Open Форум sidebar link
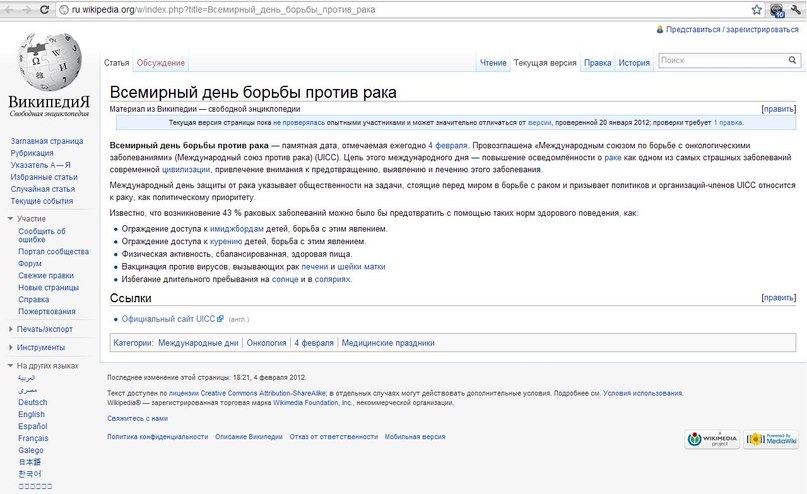The width and height of the screenshot is (807, 494). click(x=30, y=263)
